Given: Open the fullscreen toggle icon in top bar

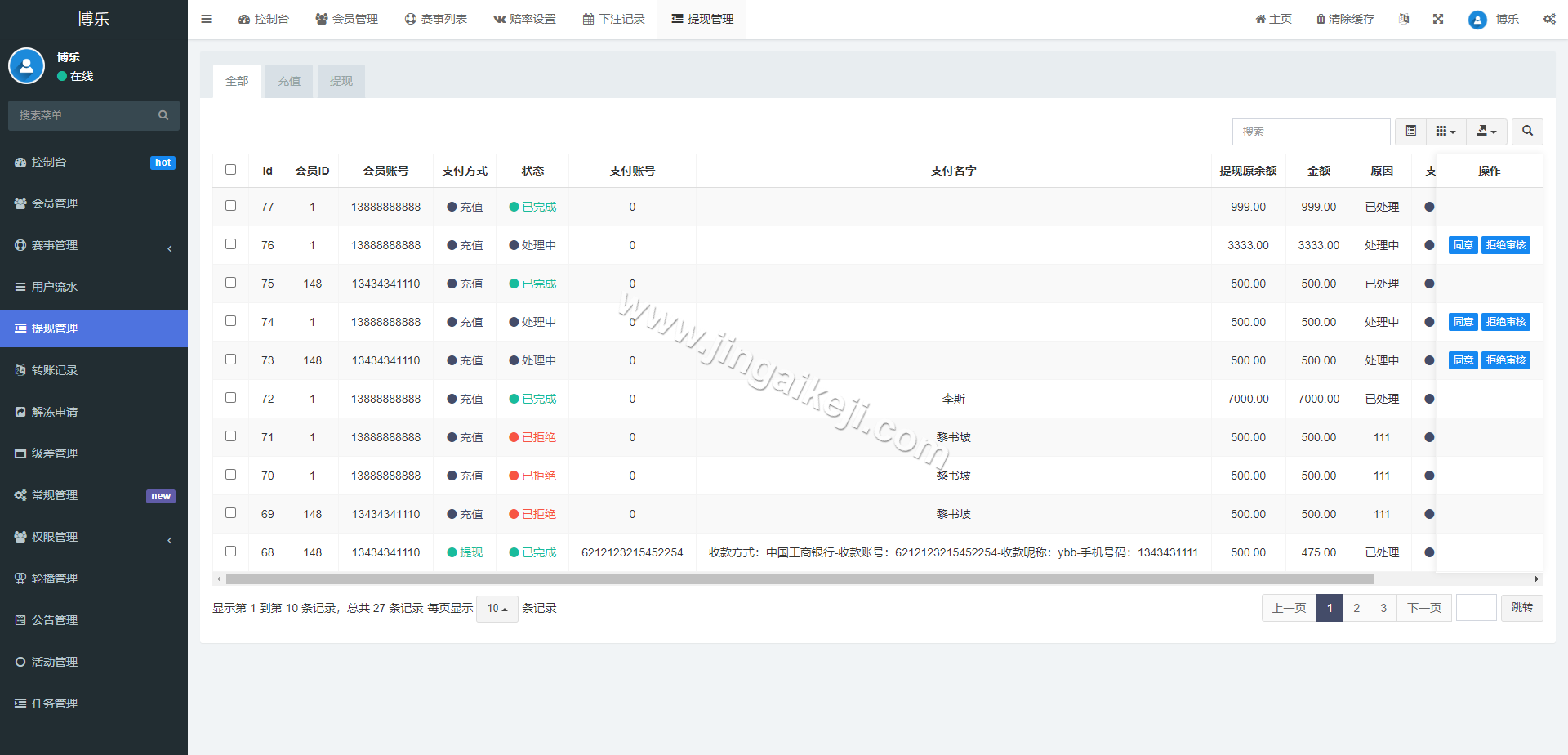Looking at the screenshot, I should click(x=1438, y=18).
